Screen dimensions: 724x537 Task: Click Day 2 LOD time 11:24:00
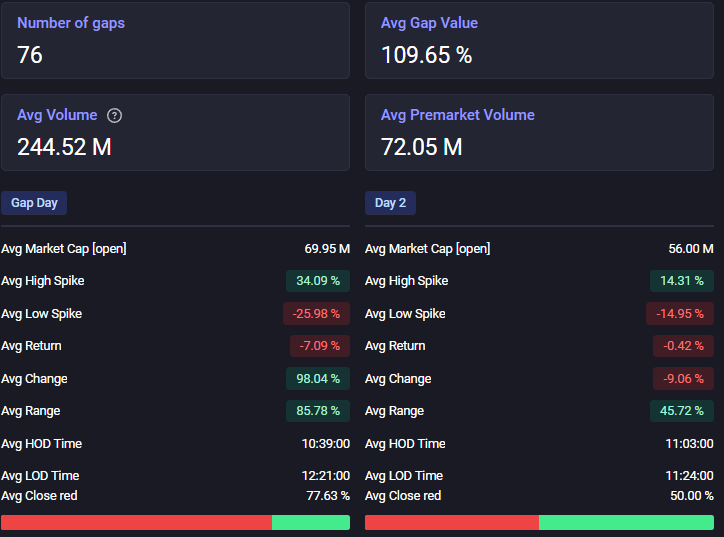coord(689,476)
